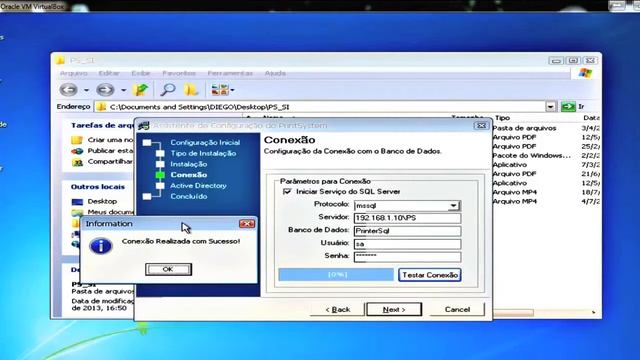Close the PrintSystem configuration window
Image resolution: width=640 pixels, height=360 pixels.
(x=481, y=125)
